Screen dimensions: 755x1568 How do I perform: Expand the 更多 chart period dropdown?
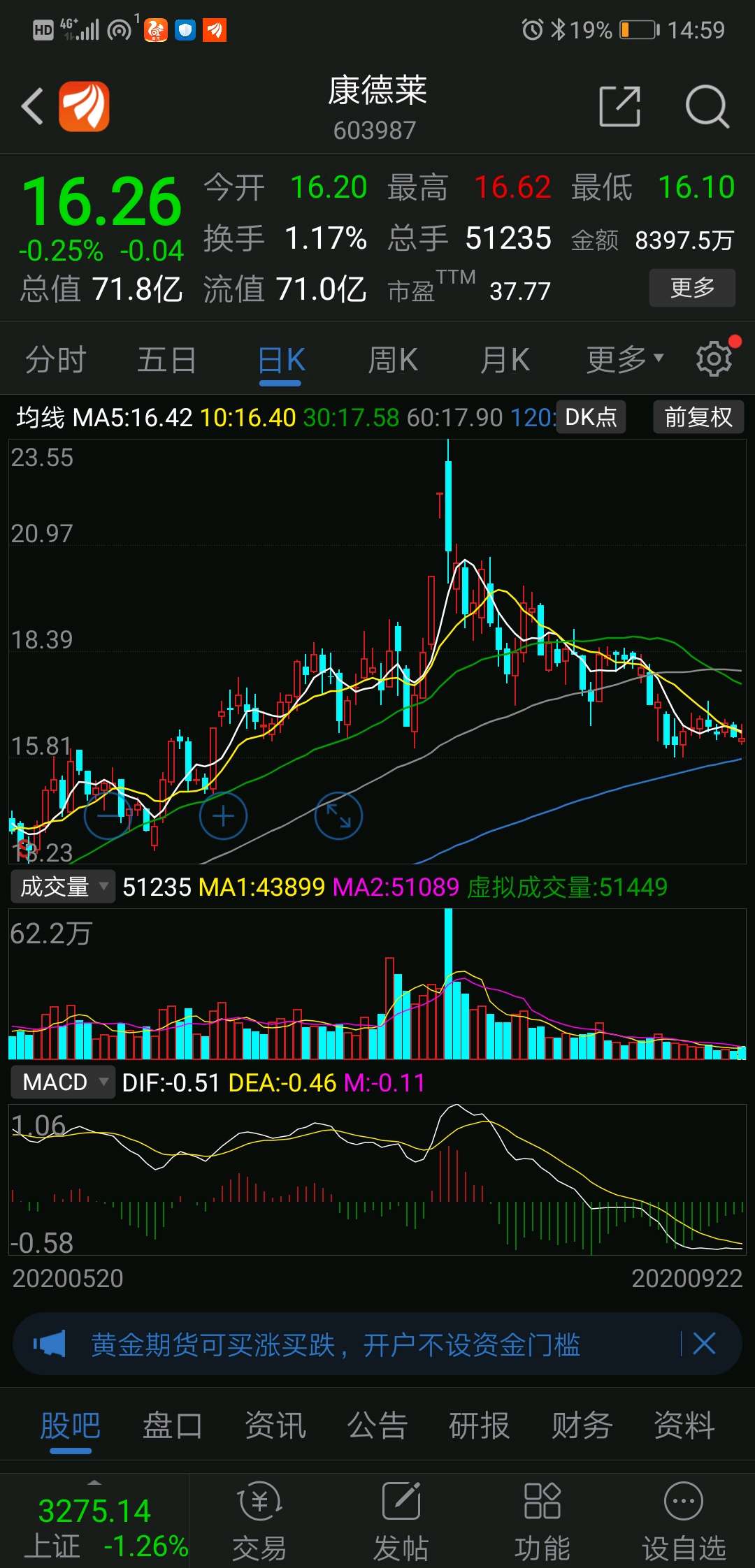click(624, 359)
